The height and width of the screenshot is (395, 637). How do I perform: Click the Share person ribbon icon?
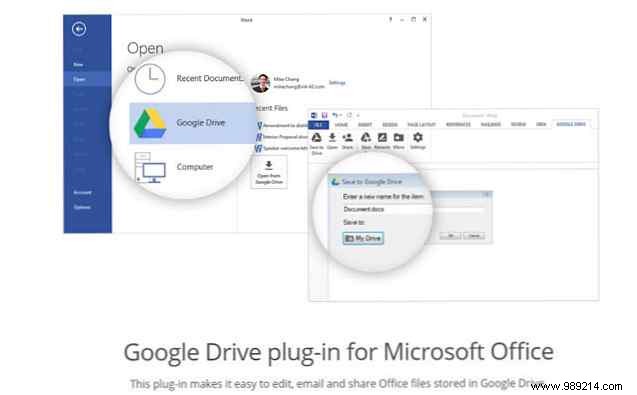click(x=348, y=137)
